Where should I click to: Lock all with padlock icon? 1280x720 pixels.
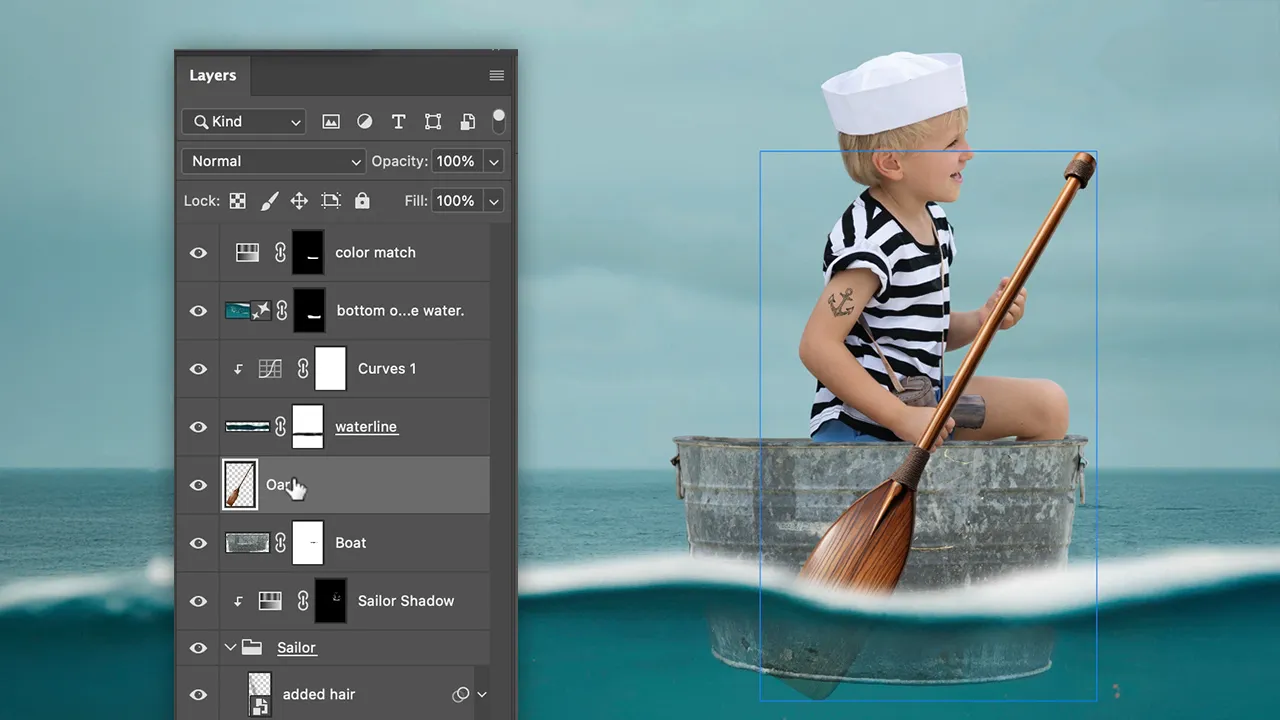pos(362,201)
